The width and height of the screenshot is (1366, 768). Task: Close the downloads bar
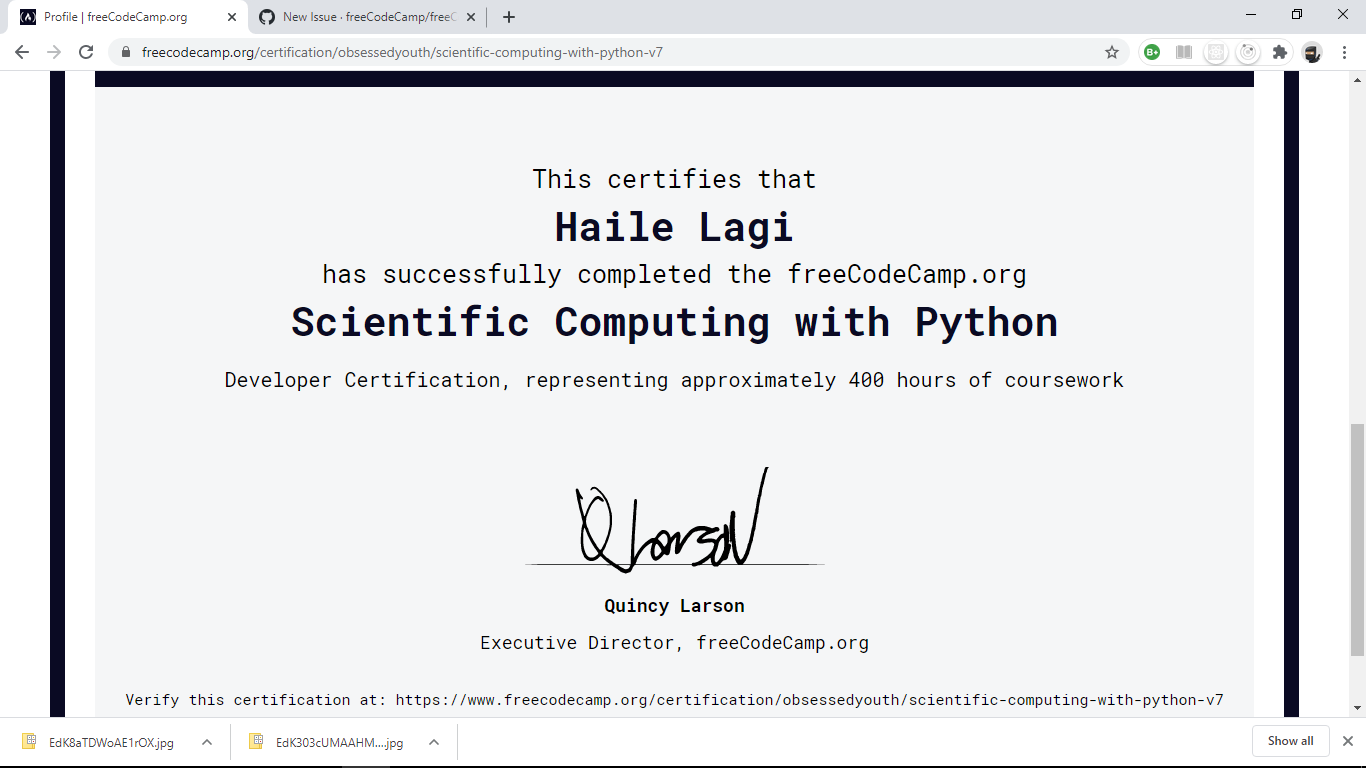1347,741
